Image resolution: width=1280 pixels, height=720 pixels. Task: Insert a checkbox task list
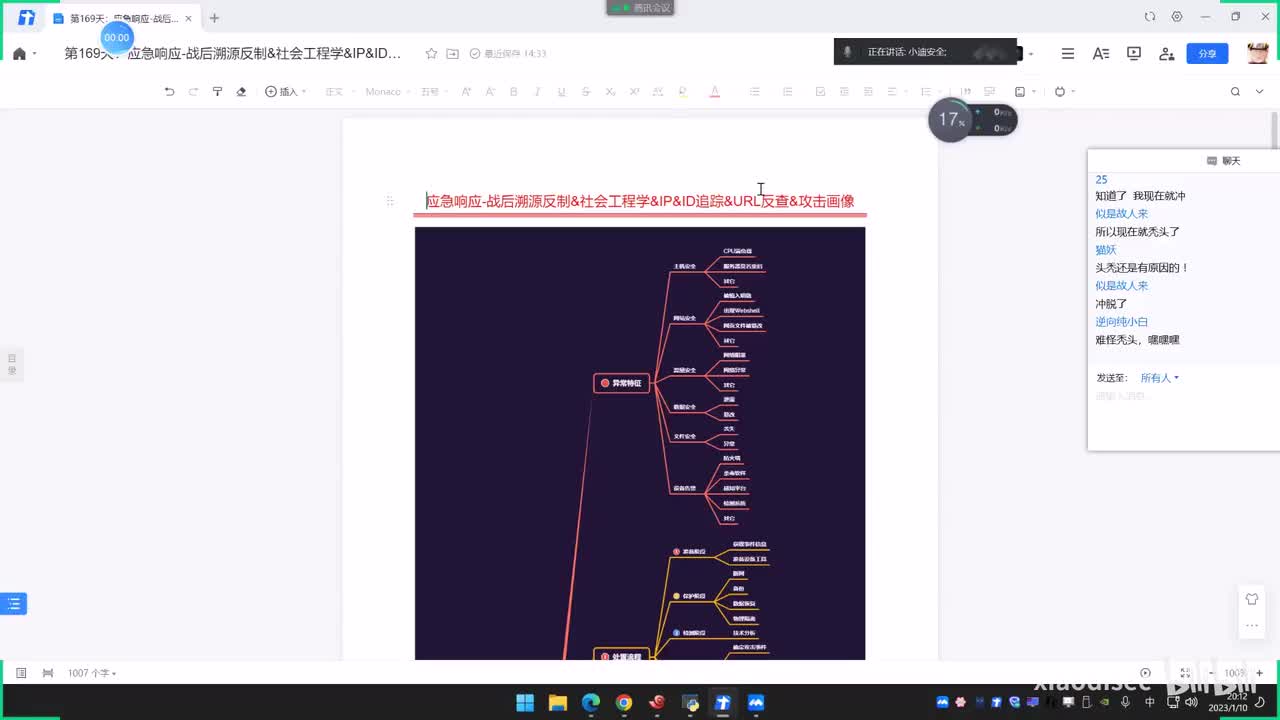821,92
